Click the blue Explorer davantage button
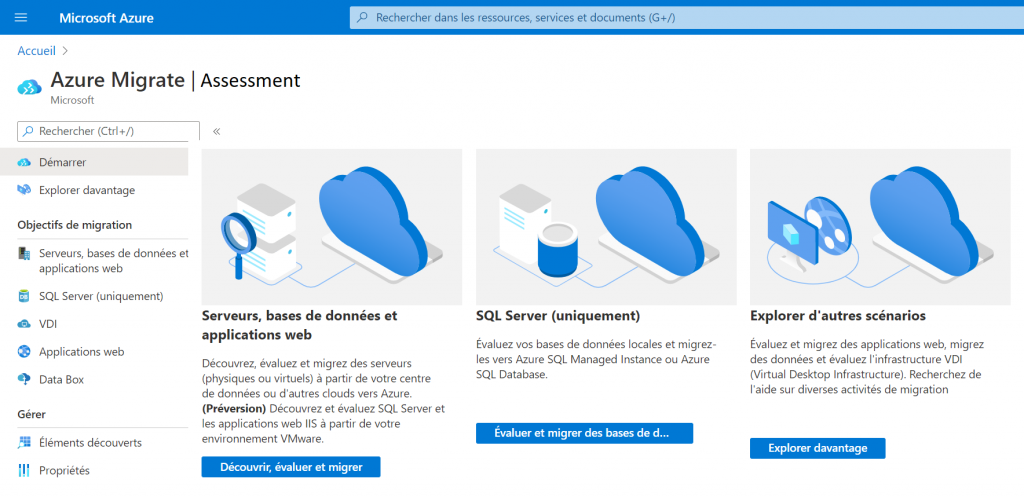Screen dimensions: 1024x497 tap(818, 448)
